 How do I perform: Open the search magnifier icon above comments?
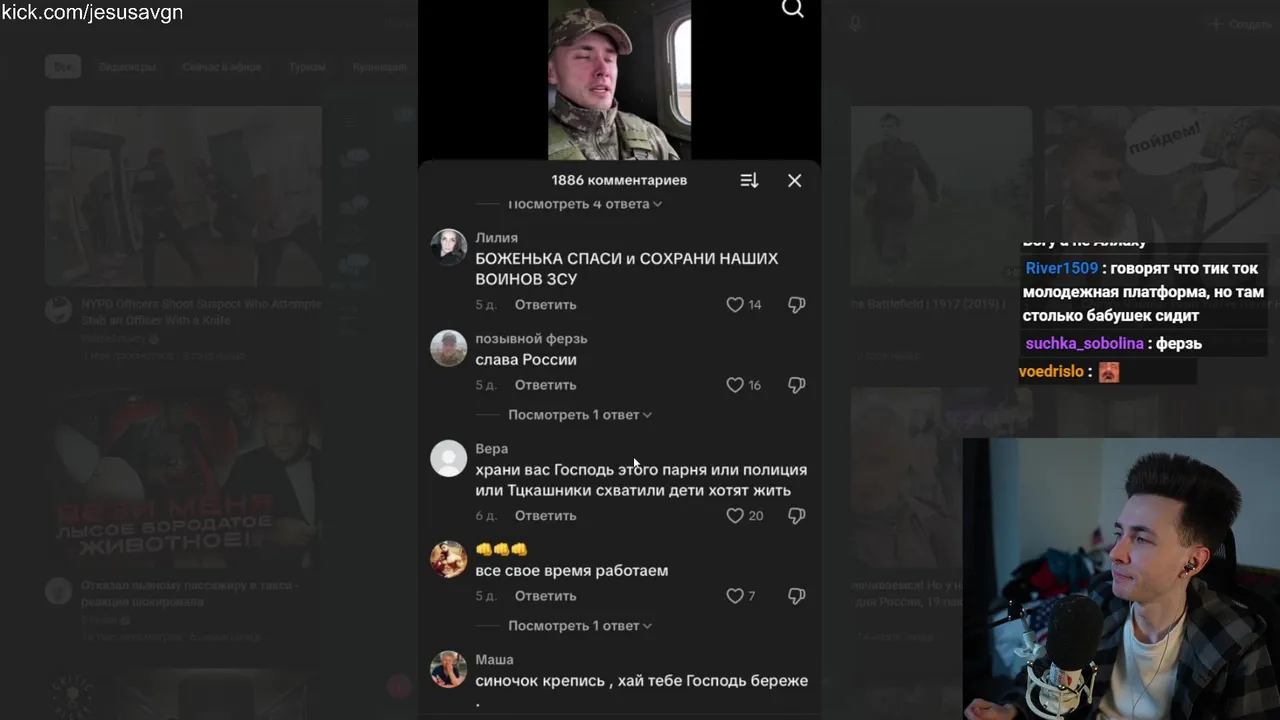coord(793,9)
